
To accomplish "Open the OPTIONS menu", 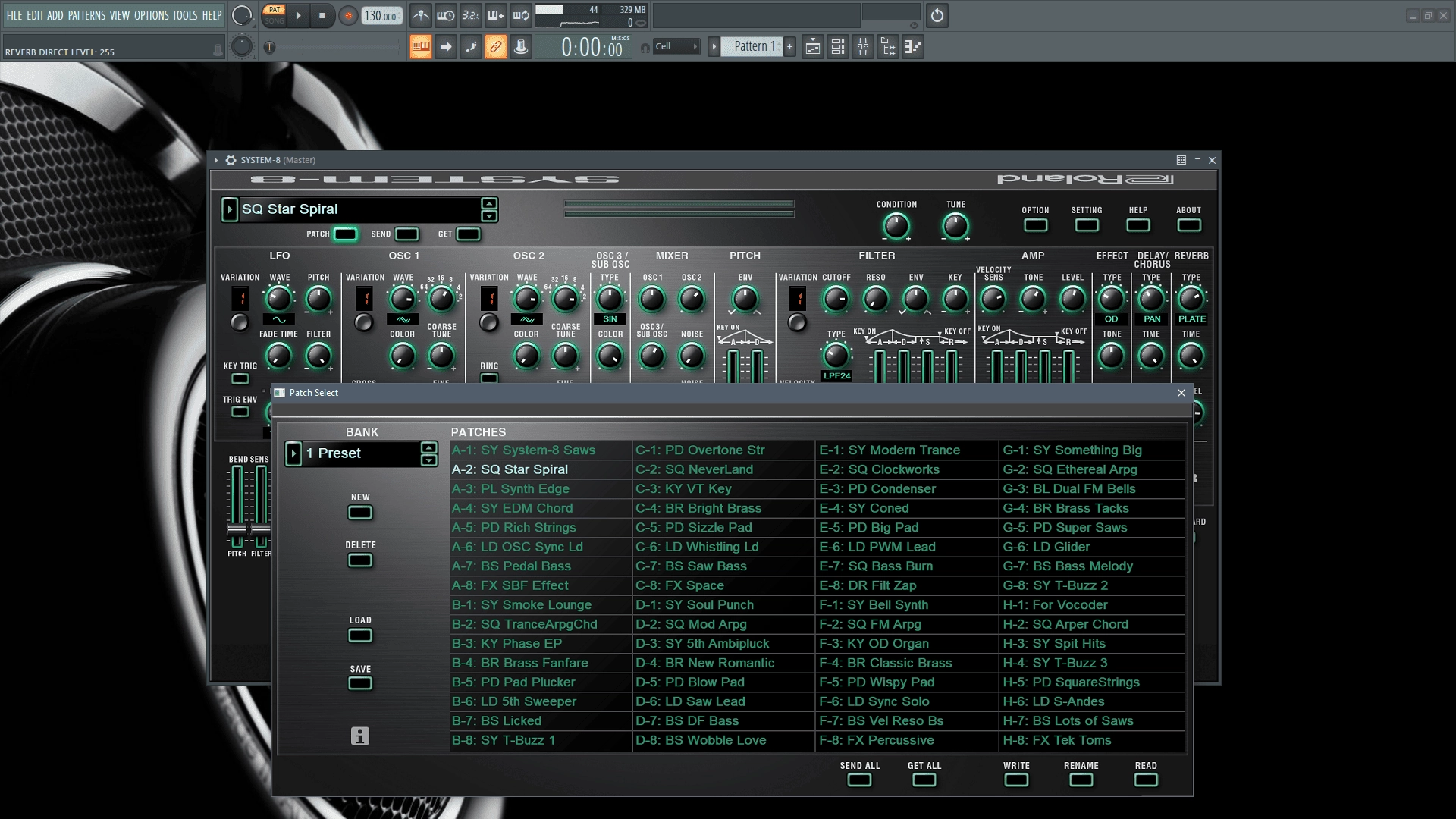I will point(152,15).
